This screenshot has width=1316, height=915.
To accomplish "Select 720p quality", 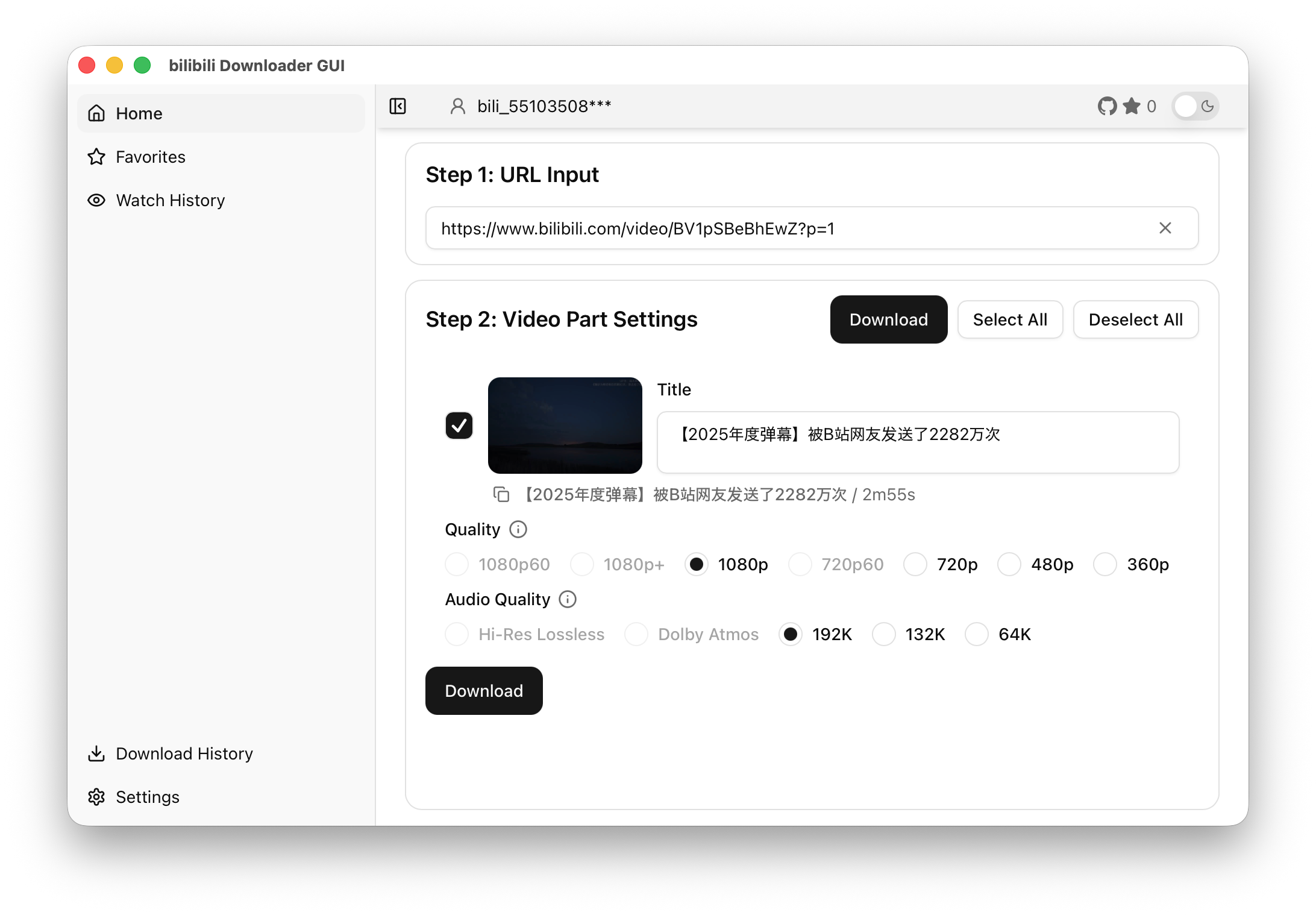I will coord(915,564).
